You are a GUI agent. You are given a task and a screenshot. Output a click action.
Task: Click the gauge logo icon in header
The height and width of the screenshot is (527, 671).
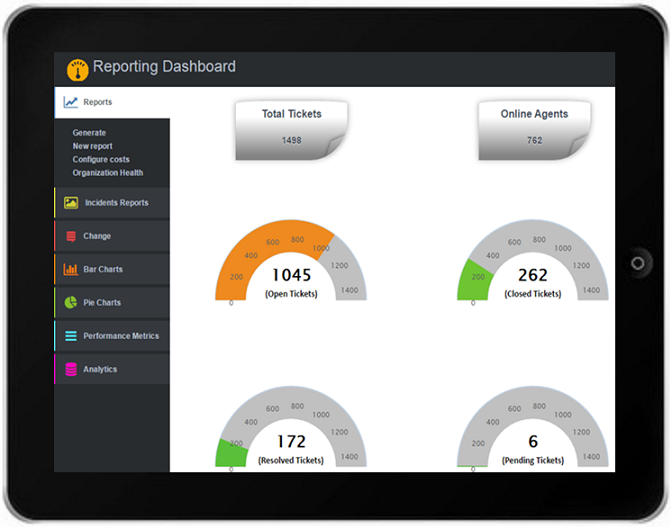pyautogui.click(x=77, y=69)
